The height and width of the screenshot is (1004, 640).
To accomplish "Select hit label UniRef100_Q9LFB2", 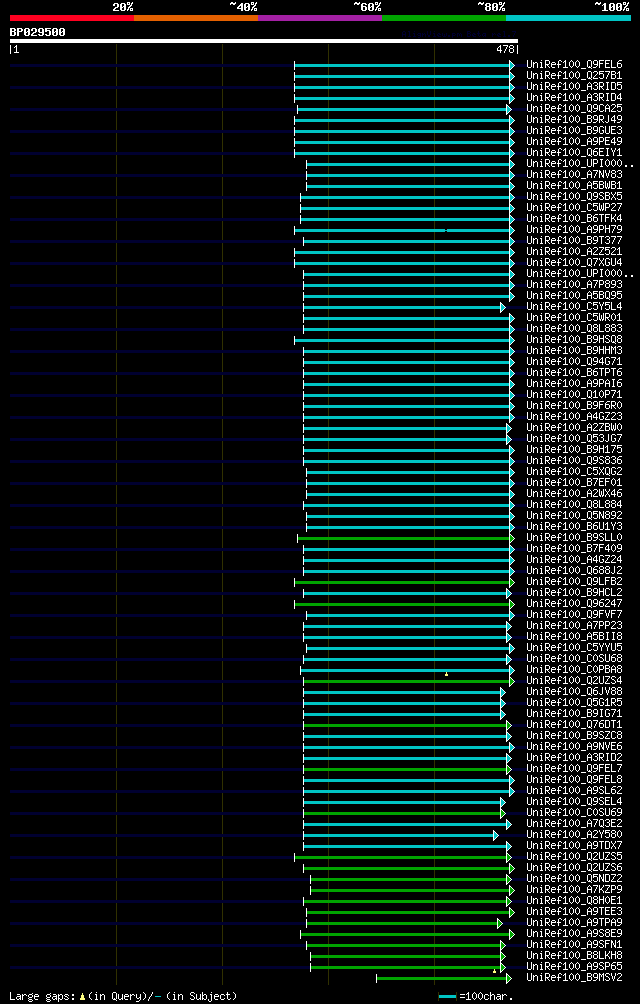I will 574,581.
